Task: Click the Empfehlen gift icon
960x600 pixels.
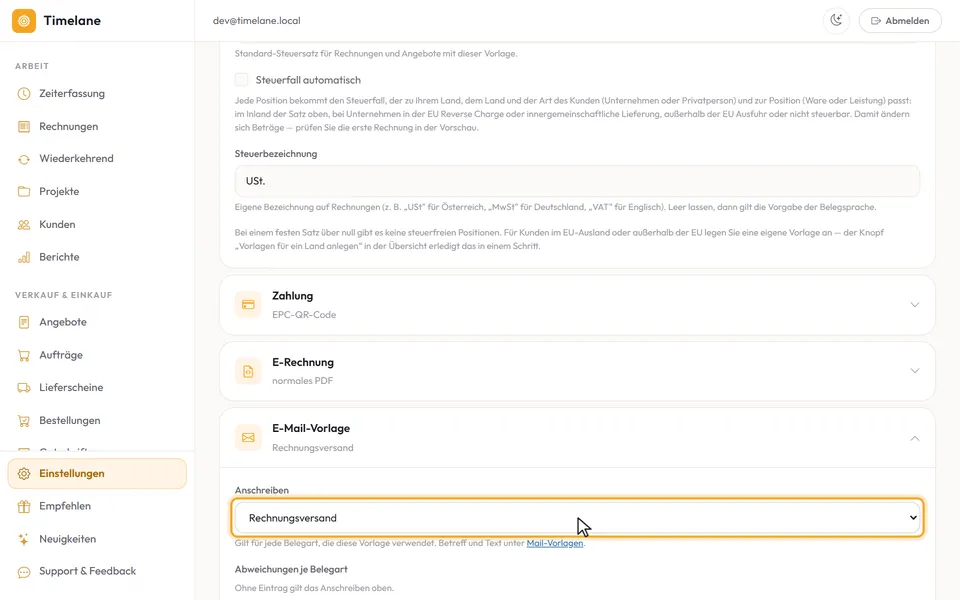Action: click(x=24, y=506)
